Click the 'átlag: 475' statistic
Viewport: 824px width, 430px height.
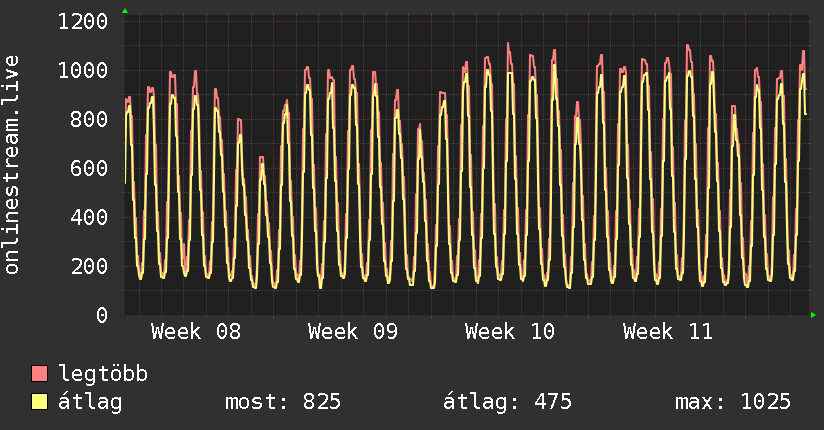(507, 403)
